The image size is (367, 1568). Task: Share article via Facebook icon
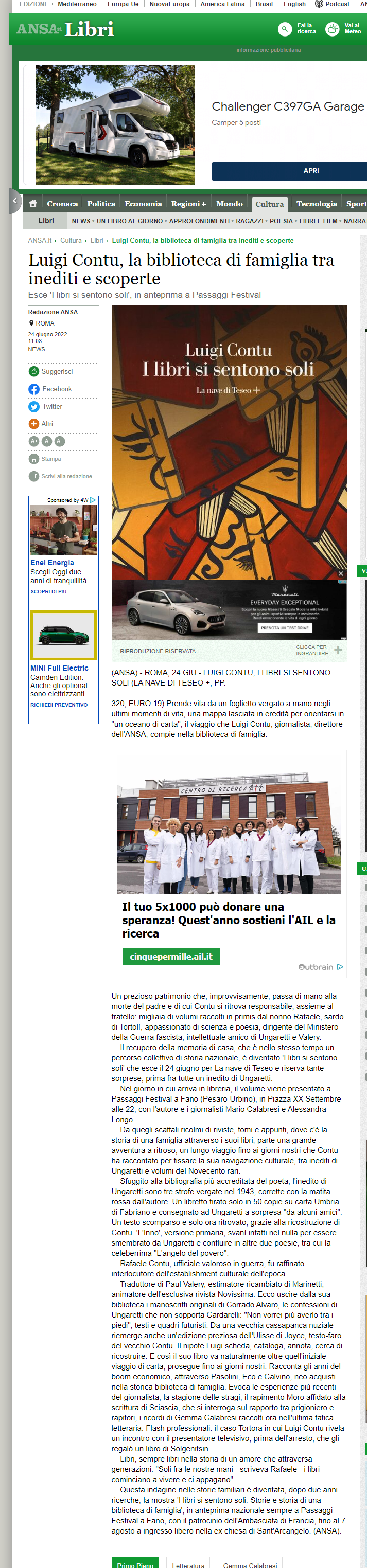(x=33, y=389)
